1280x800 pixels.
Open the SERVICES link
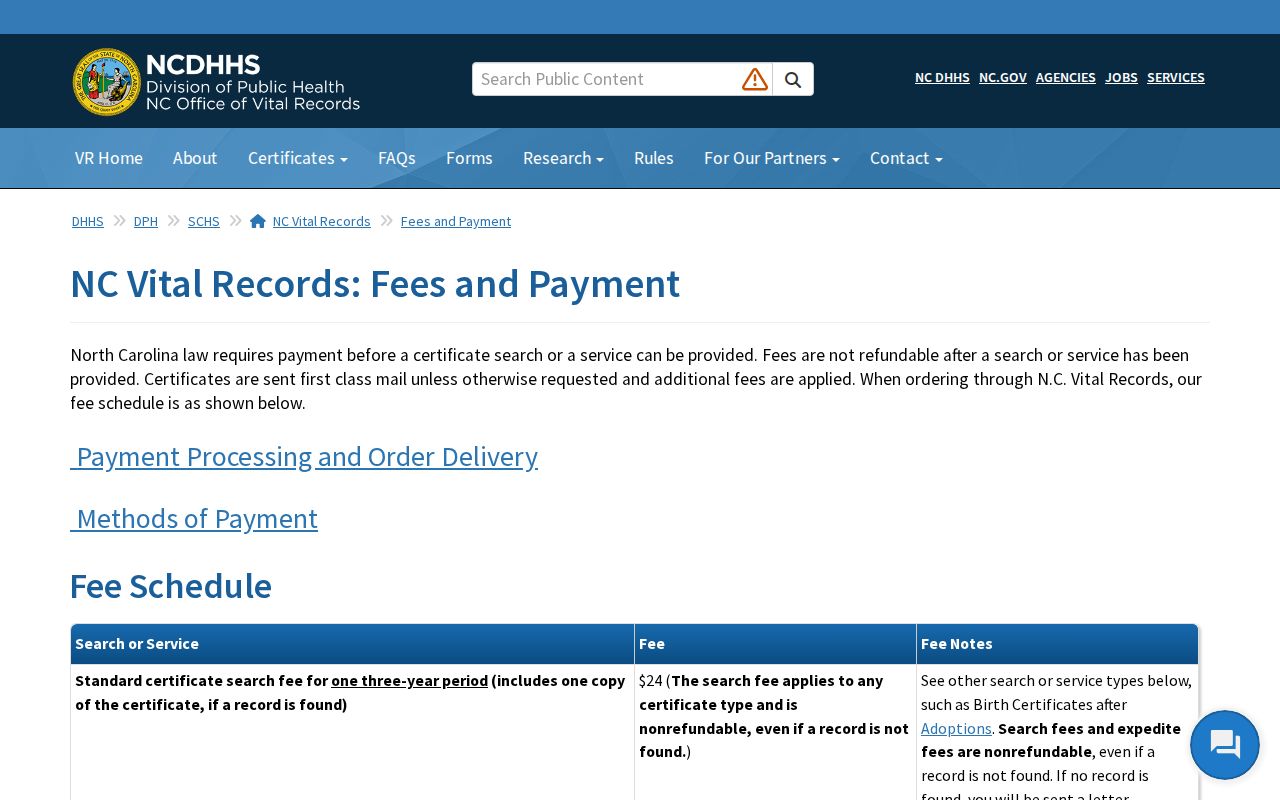tap(1176, 77)
